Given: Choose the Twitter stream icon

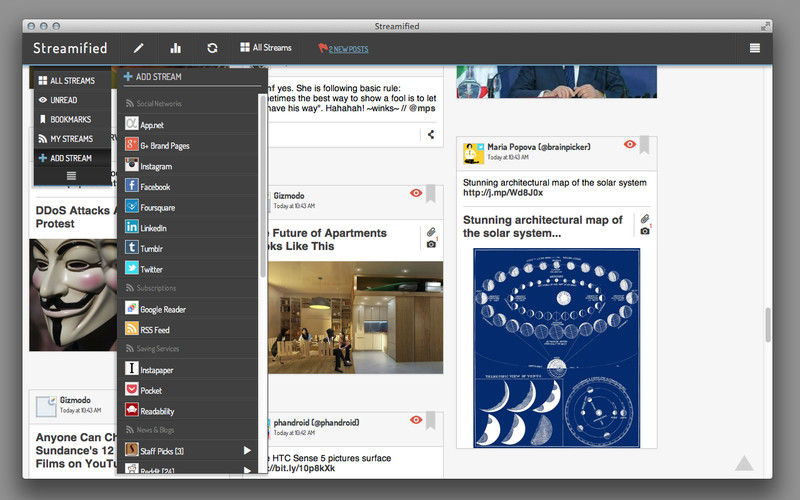Looking at the screenshot, I should (x=132, y=268).
